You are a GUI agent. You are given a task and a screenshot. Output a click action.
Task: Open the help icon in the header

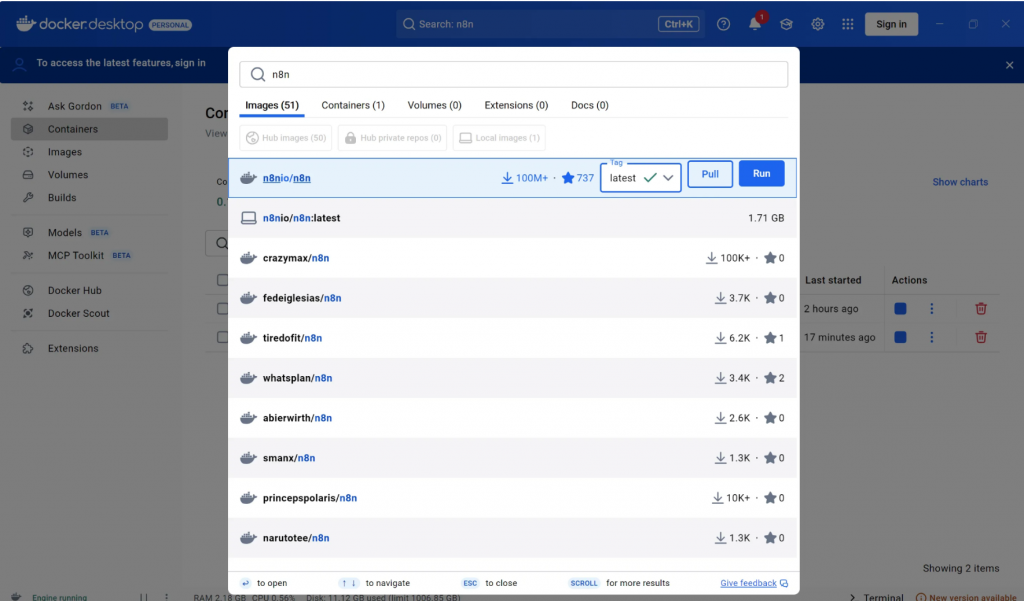[723, 24]
